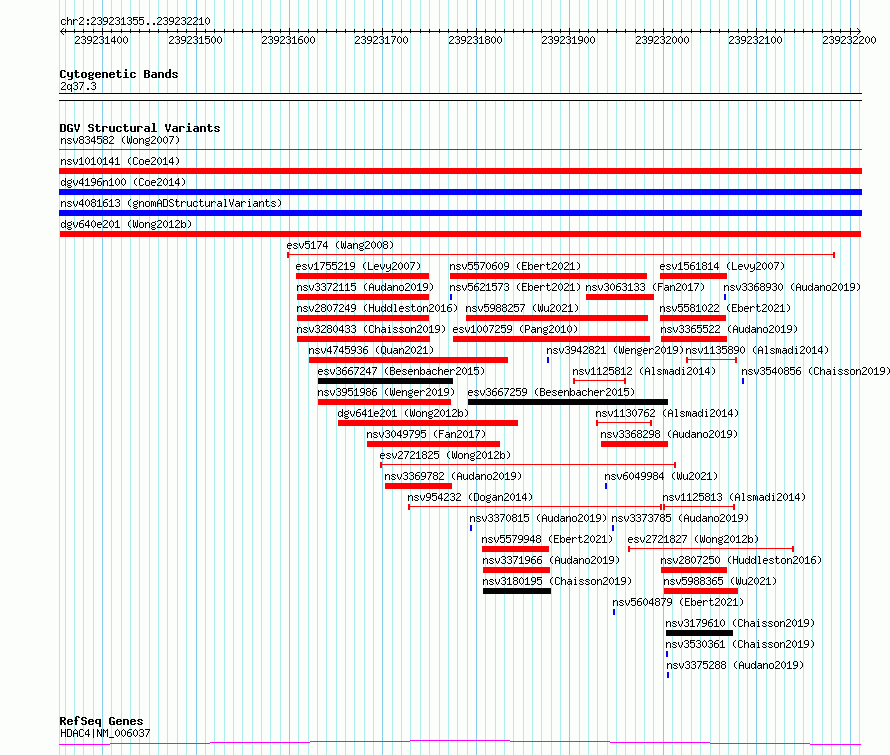The height and width of the screenshot is (755, 890).
Task: Click esv1007259 (Pang2010) label
Action: pos(515,329)
